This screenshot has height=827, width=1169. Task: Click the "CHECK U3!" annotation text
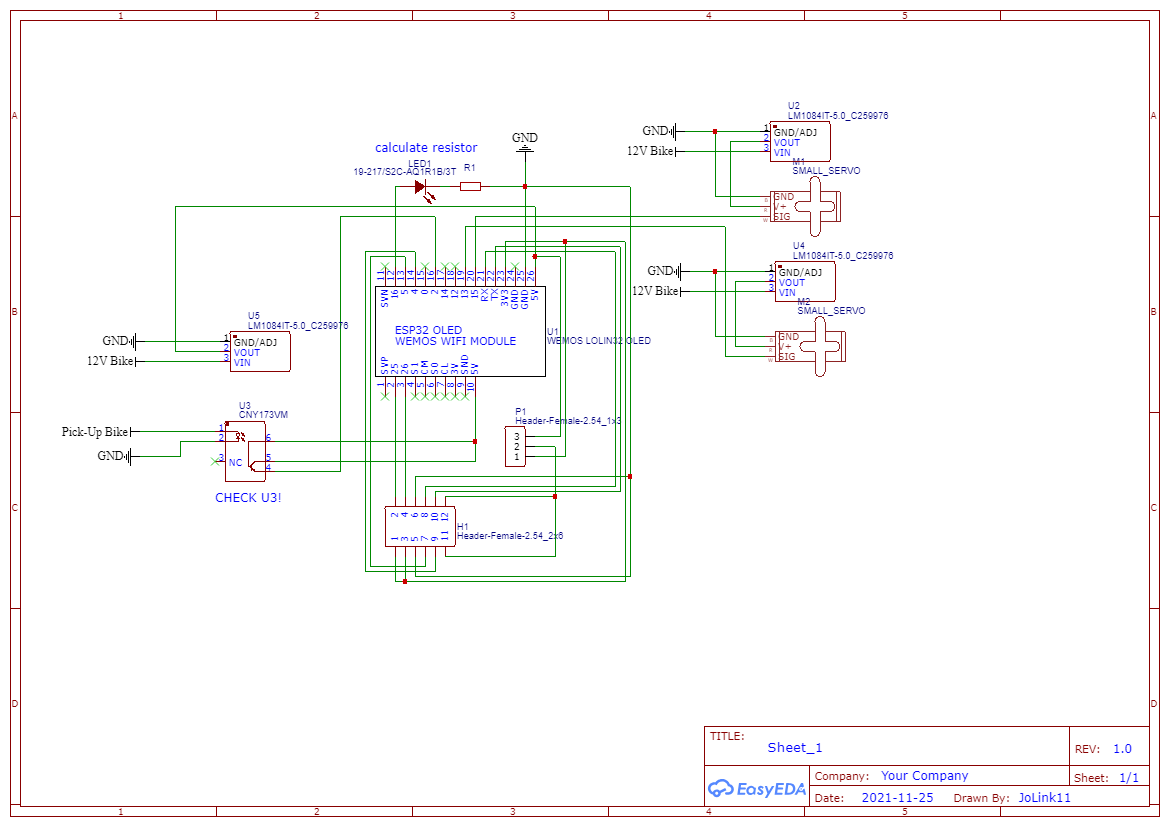248,498
